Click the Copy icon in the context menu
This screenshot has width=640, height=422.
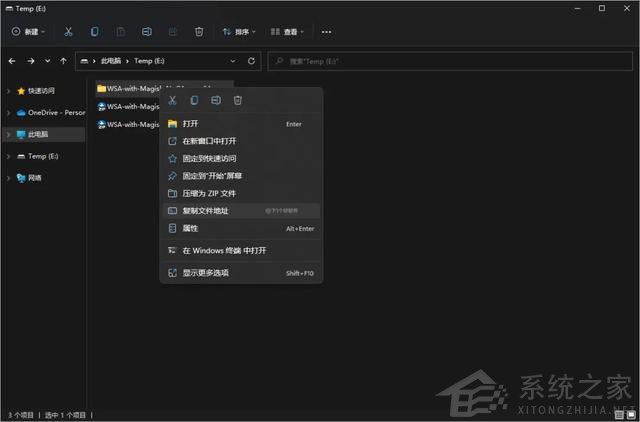(x=194, y=100)
